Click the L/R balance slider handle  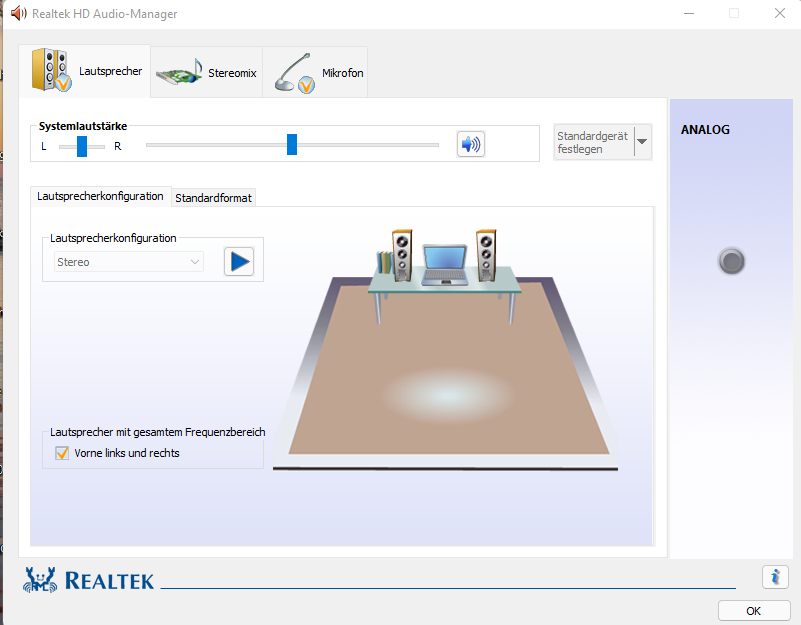(82, 146)
